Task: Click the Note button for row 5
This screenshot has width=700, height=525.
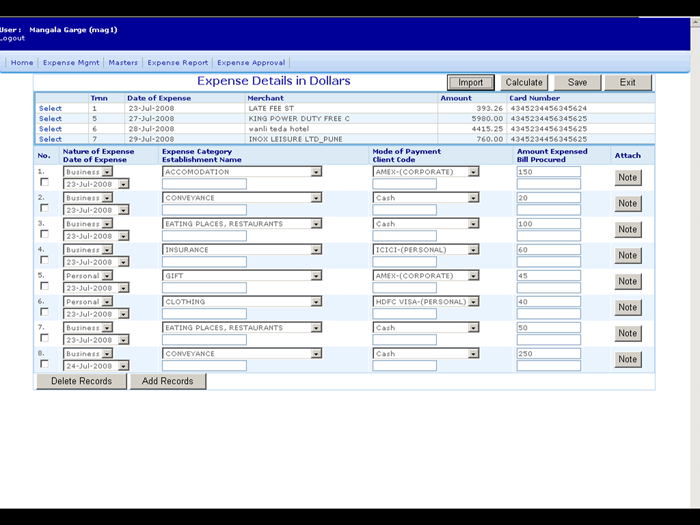Action: pyautogui.click(x=628, y=281)
